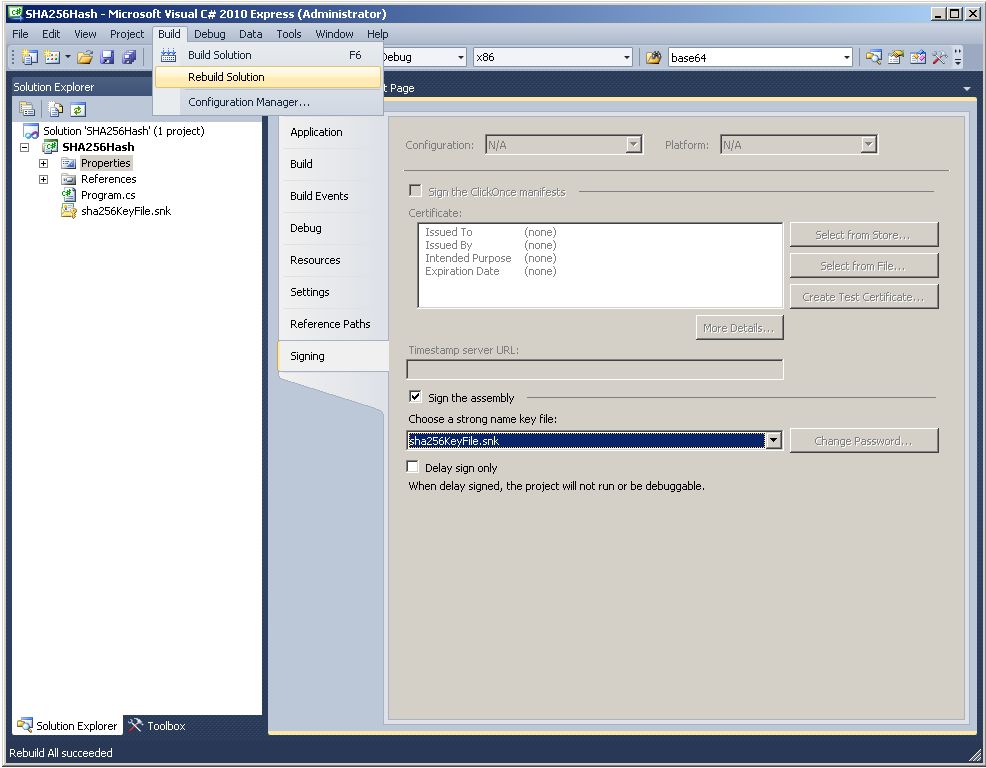This screenshot has width=986, height=768.
Task: Click the solution icon for 'SHA256Hash' solution
Action: tap(31, 131)
